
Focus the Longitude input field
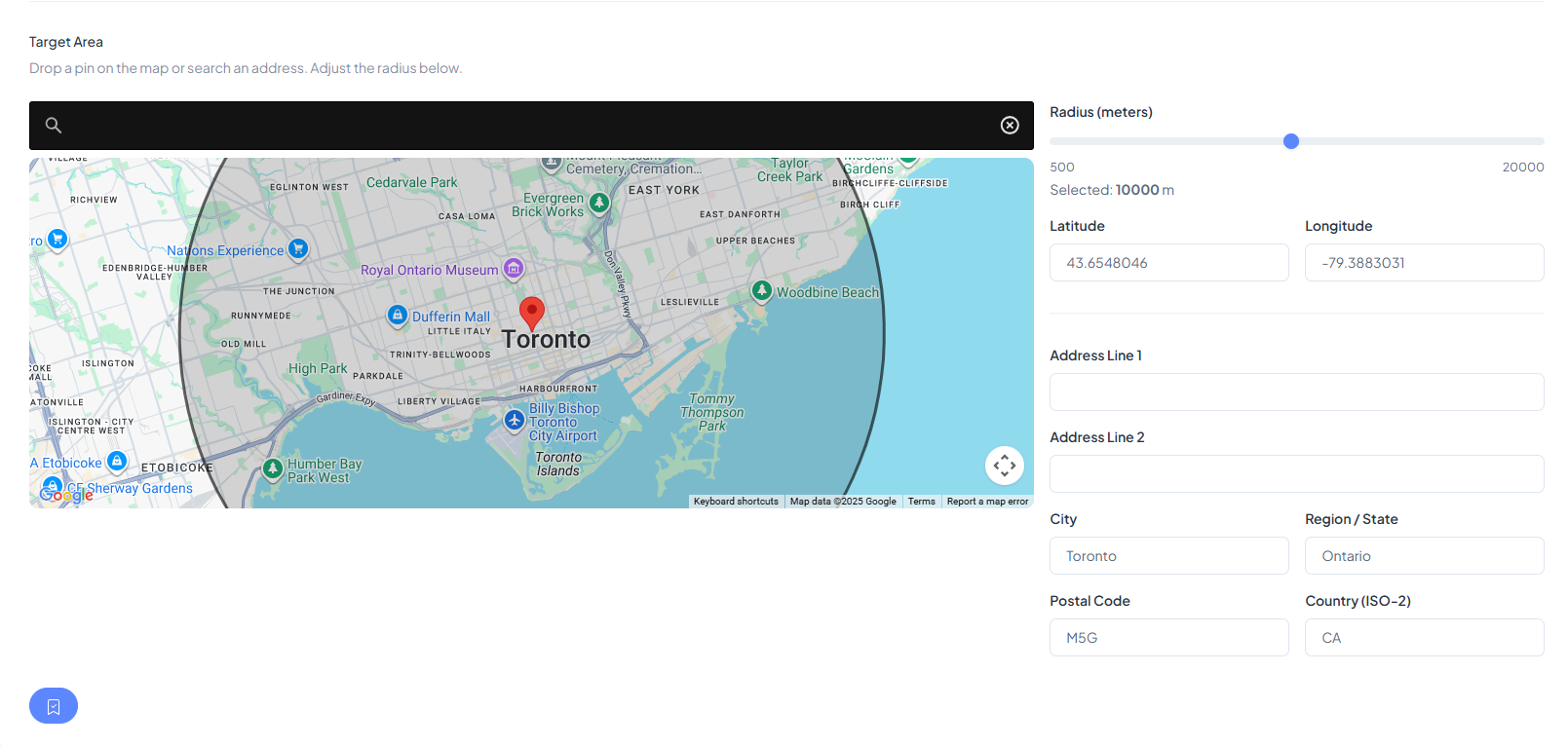1424,263
